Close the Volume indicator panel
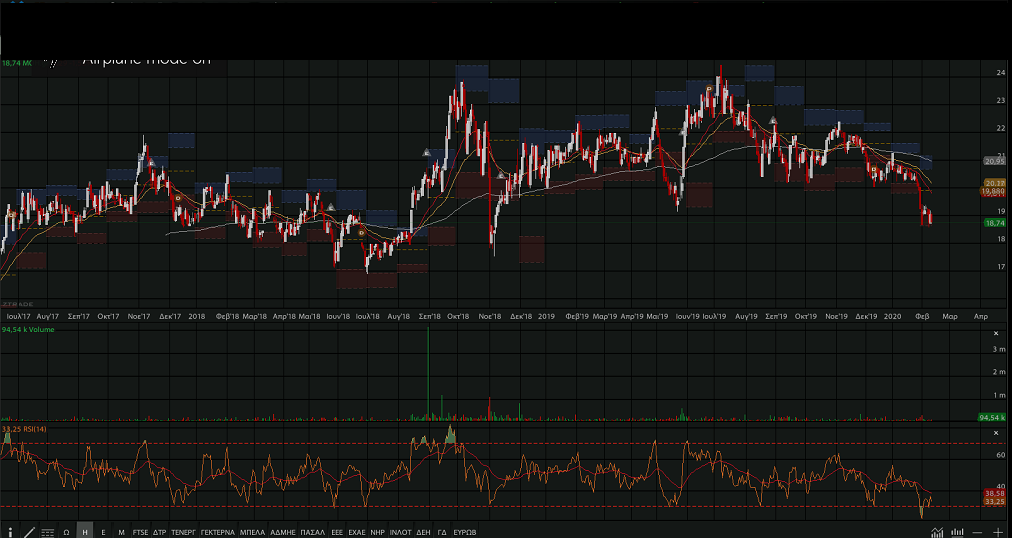The image size is (1012, 538). [995, 333]
